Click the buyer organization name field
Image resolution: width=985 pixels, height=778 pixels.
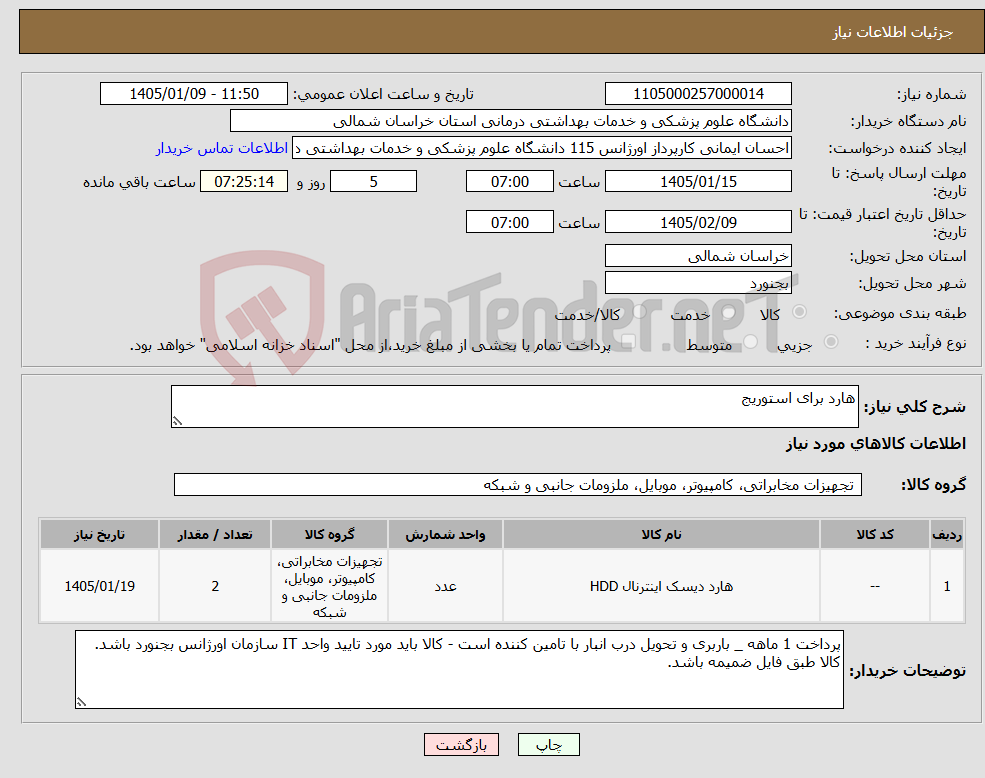(511, 121)
